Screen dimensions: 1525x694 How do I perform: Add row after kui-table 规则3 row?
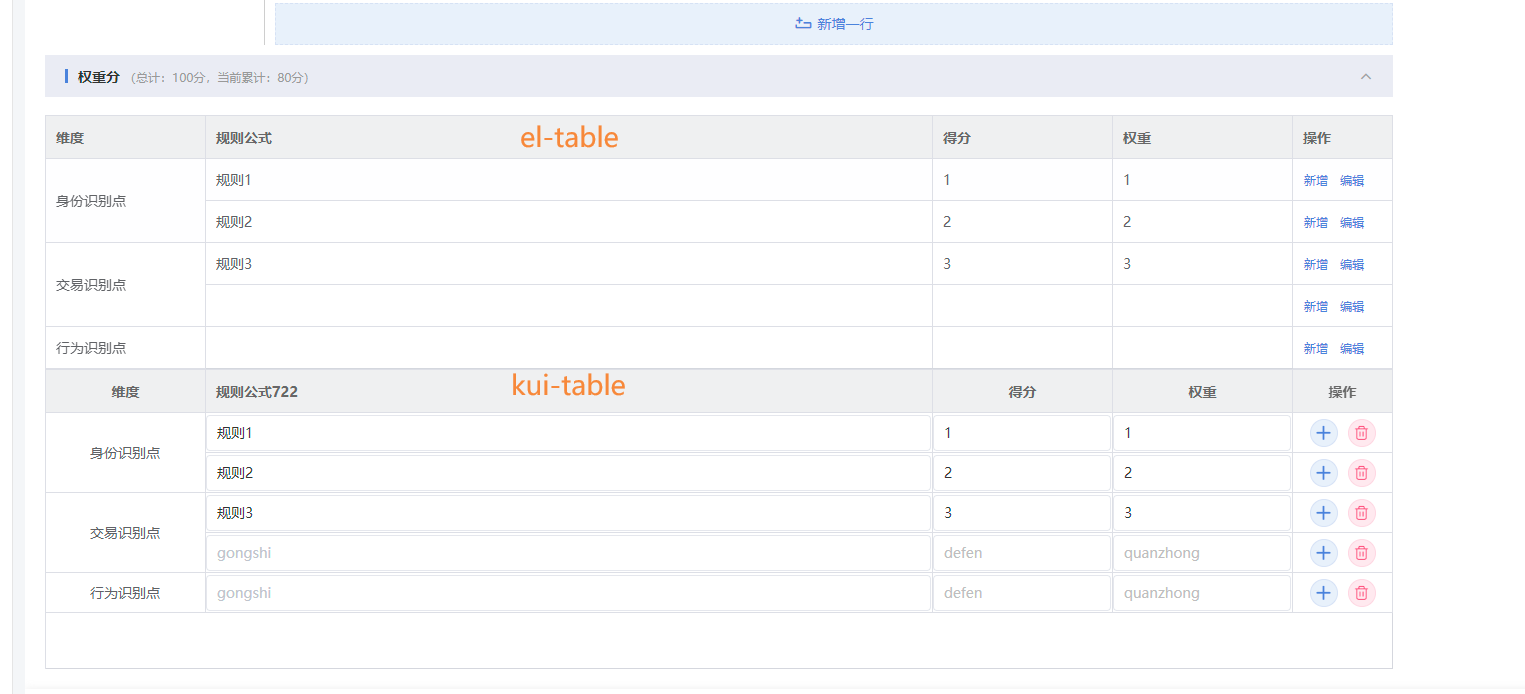click(x=1323, y=513)
